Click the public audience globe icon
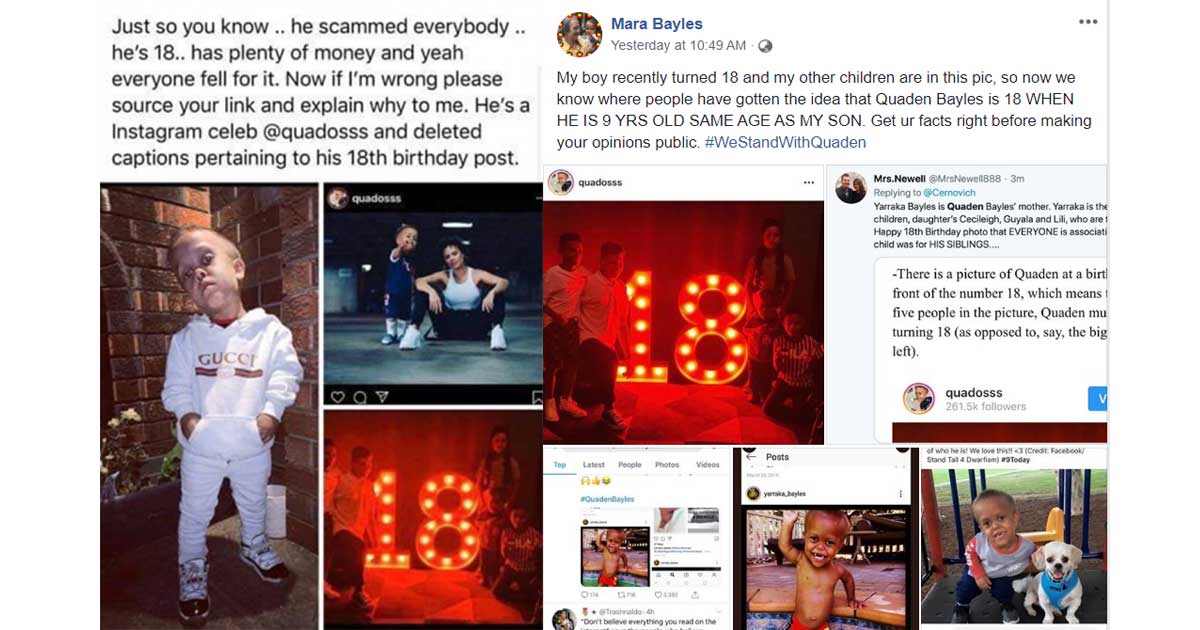 coord(765,46)
